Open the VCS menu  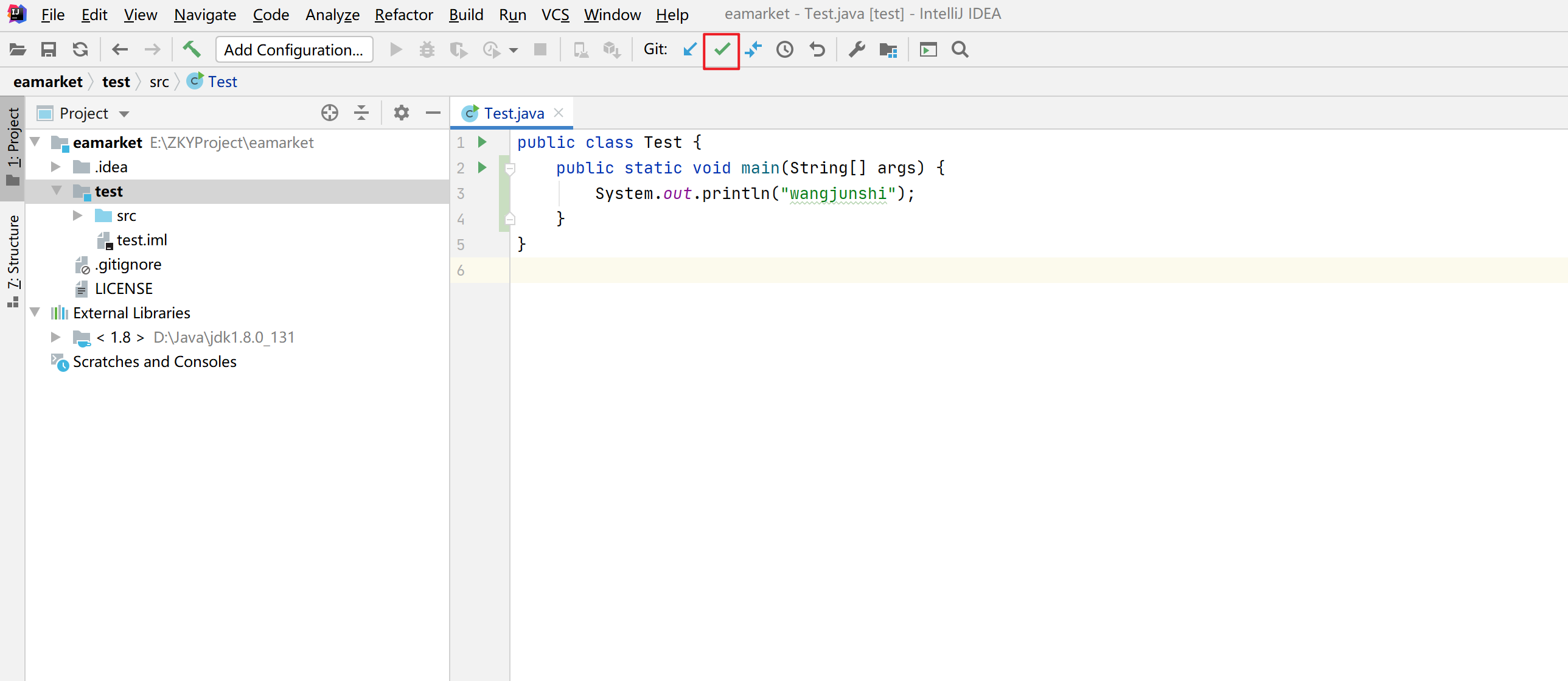click(x=555, y=15)
